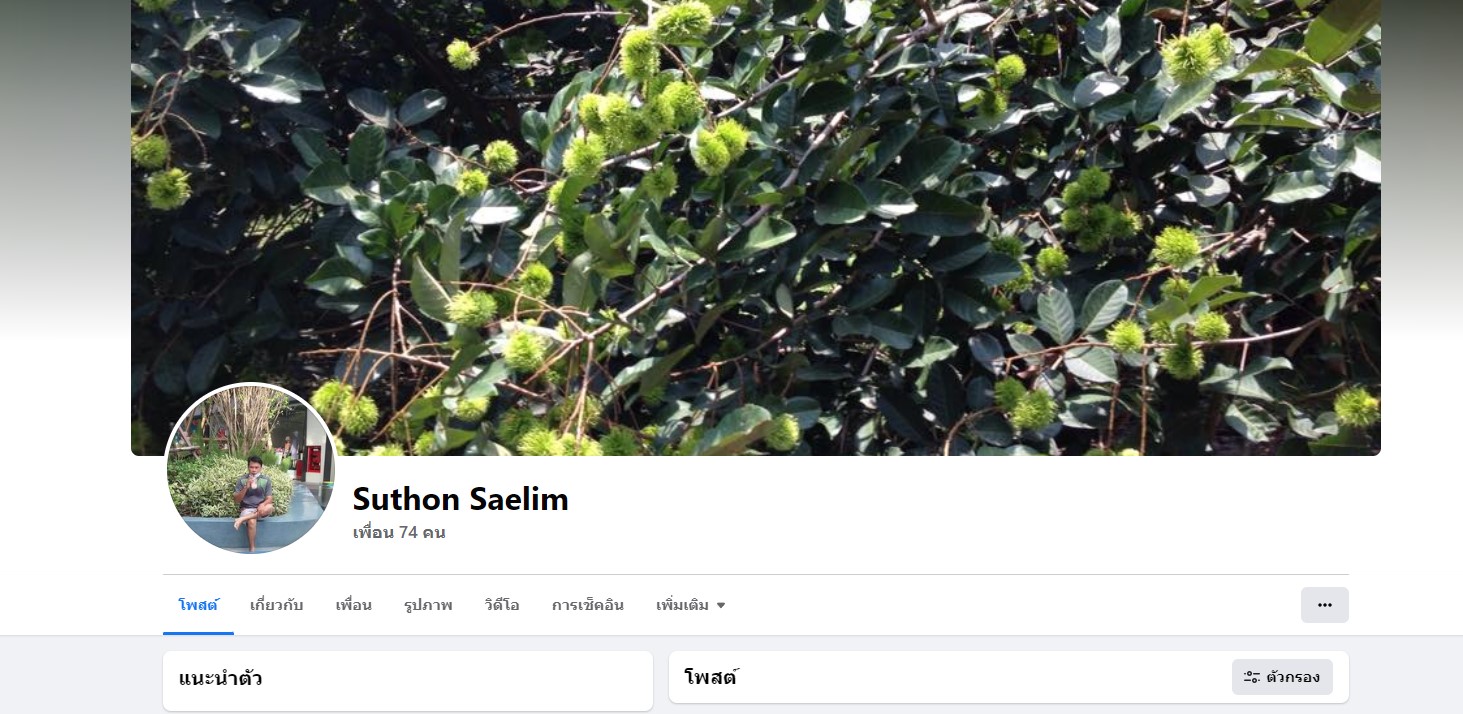Switch to the เกี่ยวกับ tab
This screenshot has width=1463, height=714.
(277, 605)
